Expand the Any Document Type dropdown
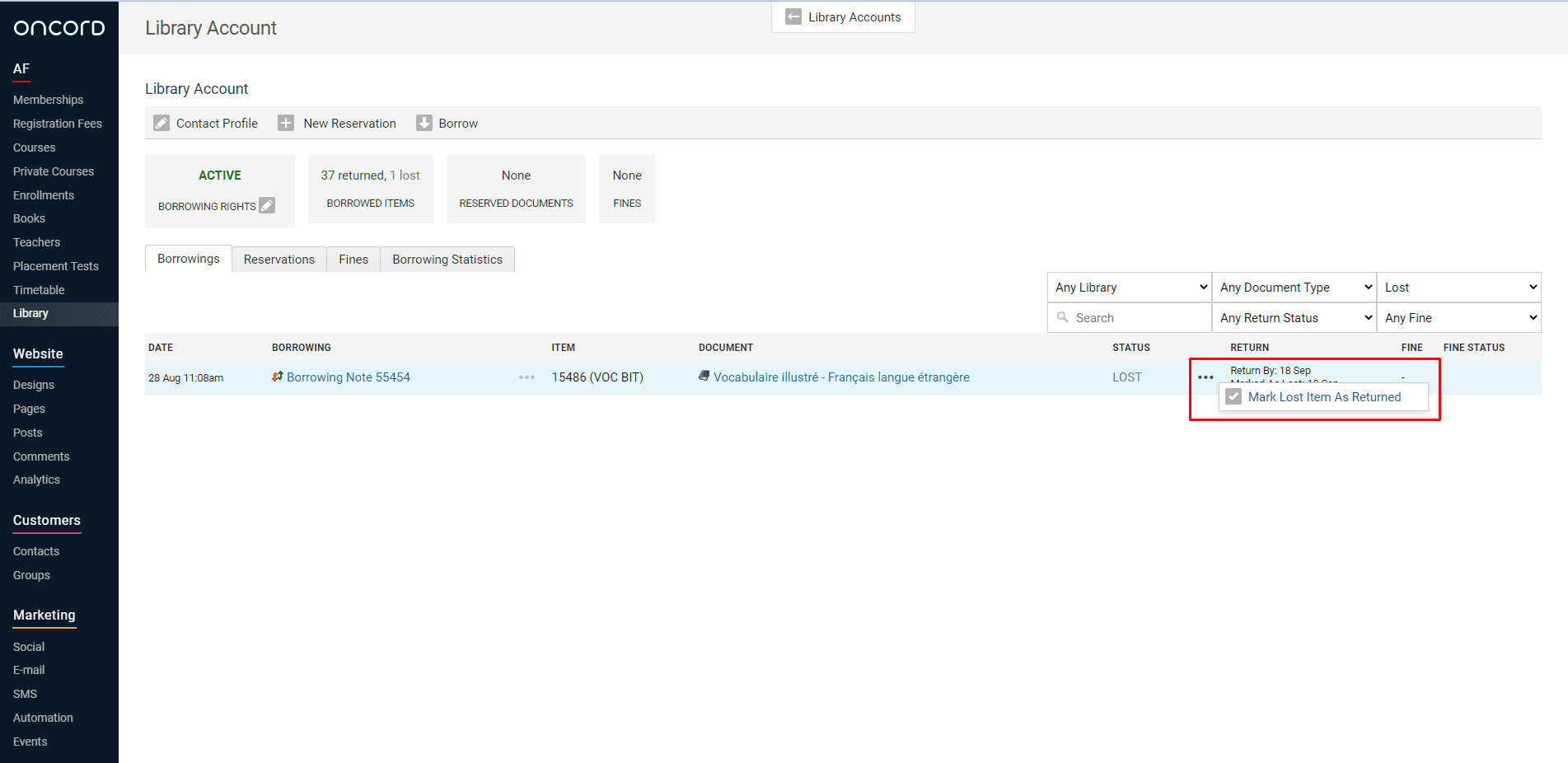Screen dimensions: 1568x763 click(1294, 288)
